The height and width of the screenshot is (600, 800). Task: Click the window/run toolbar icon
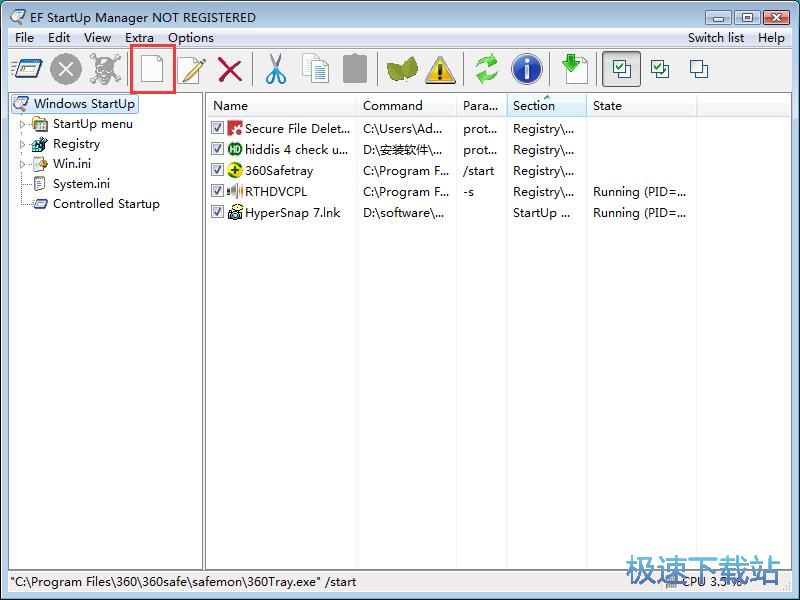tap(27, 69)
